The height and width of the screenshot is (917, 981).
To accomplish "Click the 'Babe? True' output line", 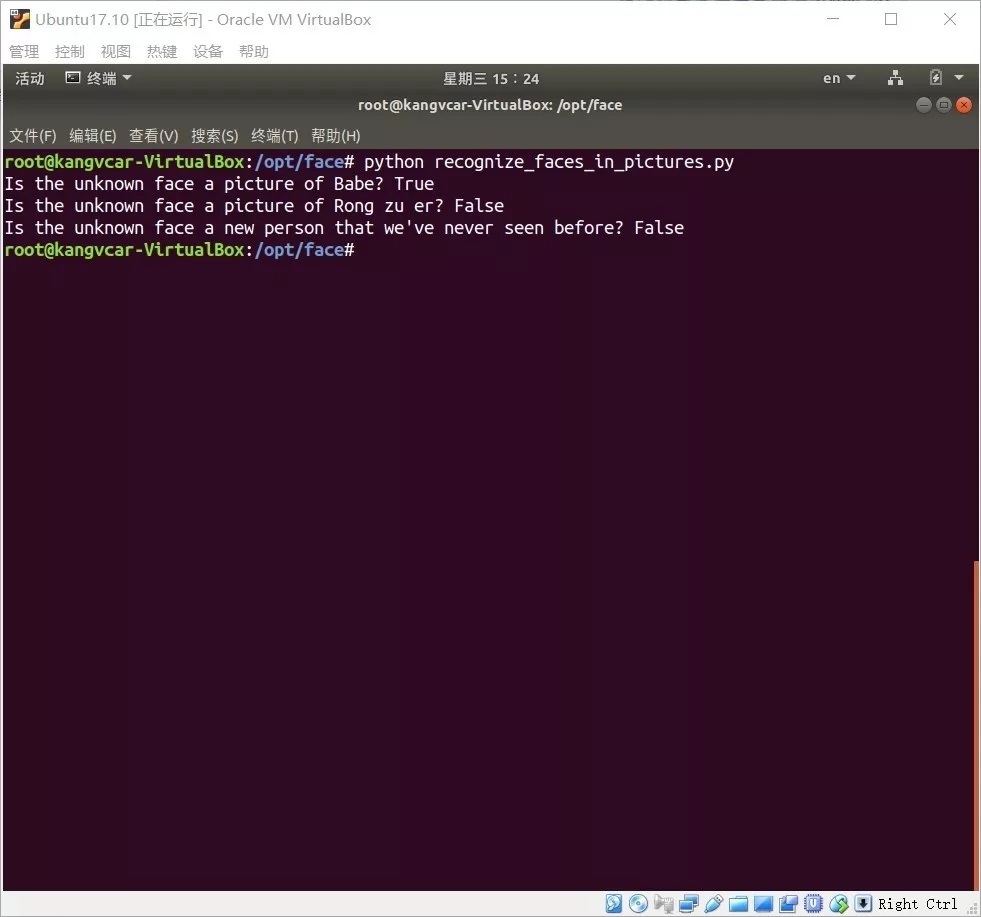I will (x=219, y=184).
